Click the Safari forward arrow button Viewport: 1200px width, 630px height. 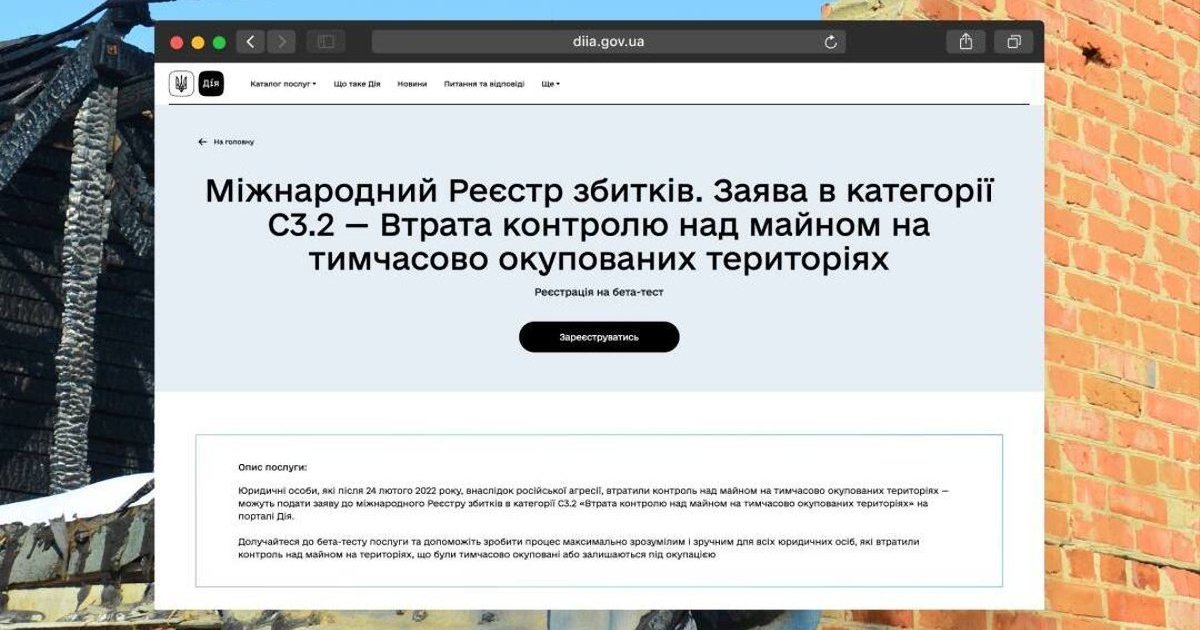point(281,42)
